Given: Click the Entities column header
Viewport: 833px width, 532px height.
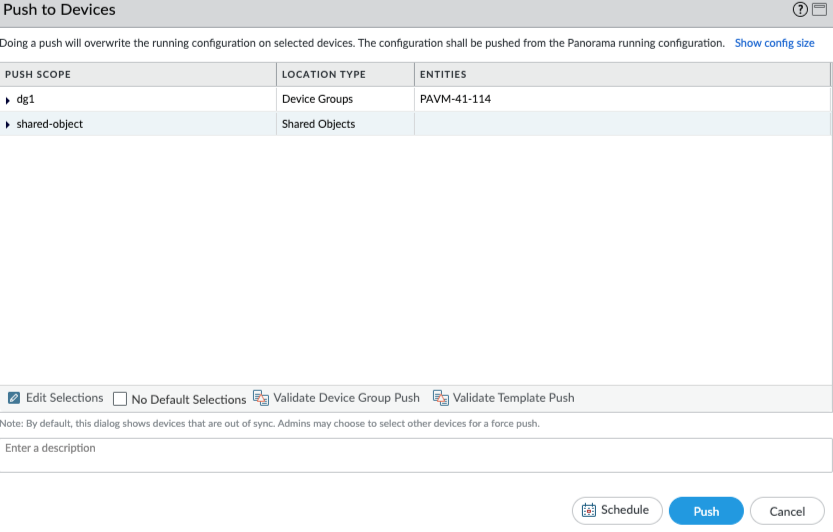Looking at the screenshot, I should [x=443, y=75].
